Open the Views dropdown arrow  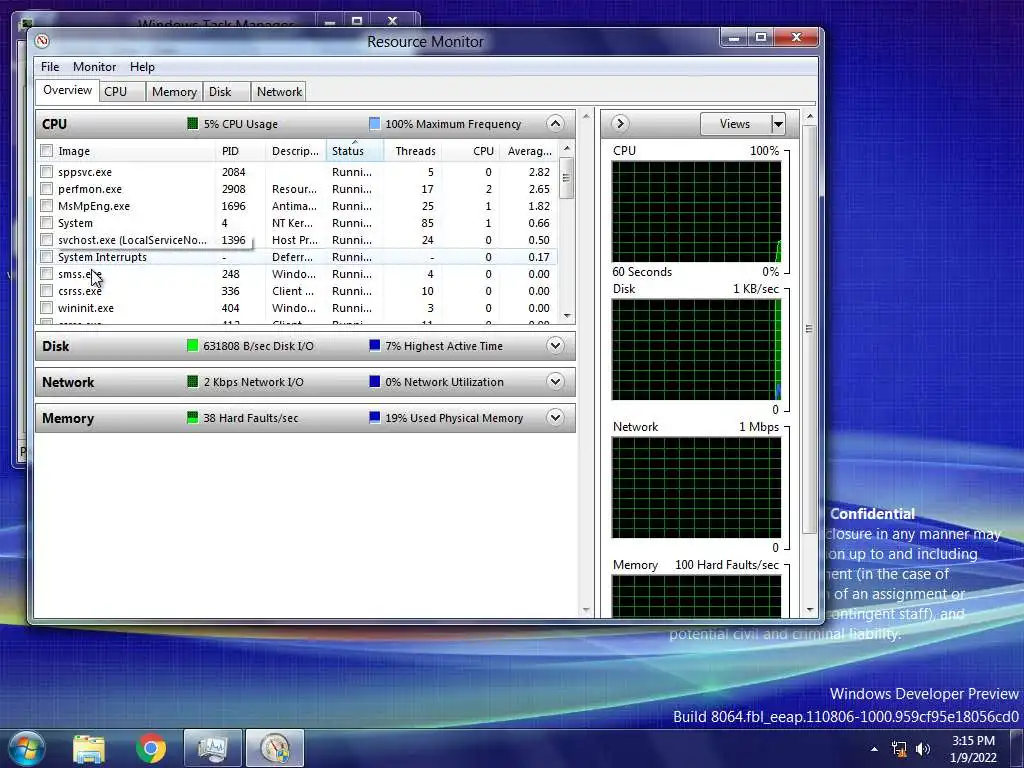tap(778, 123)
